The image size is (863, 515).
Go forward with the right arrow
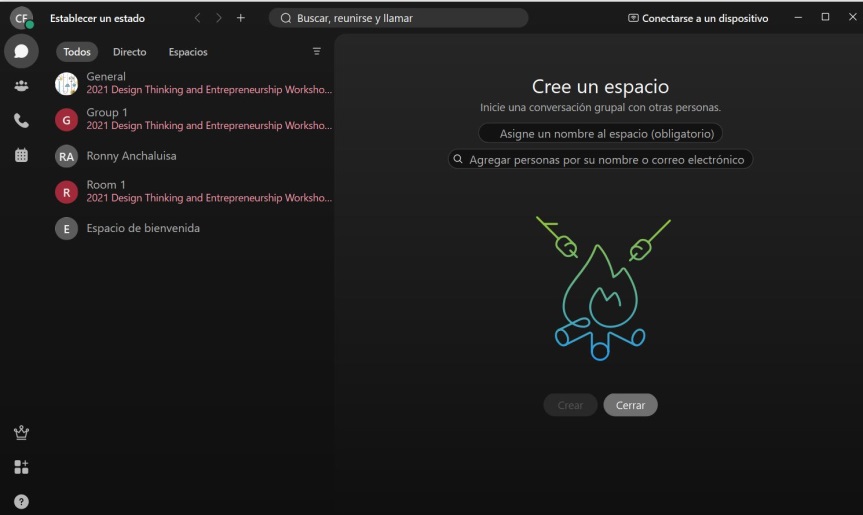coord(219,18)
